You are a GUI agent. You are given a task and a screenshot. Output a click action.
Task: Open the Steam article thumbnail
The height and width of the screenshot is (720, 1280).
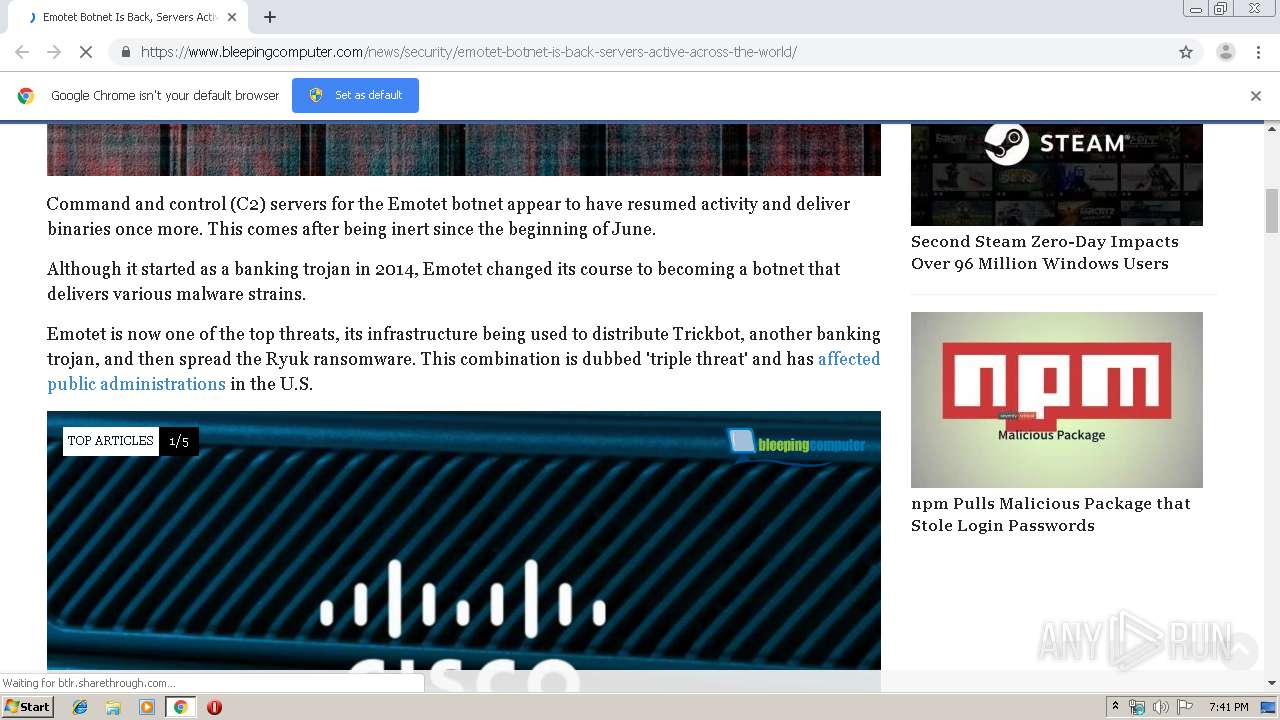pos(1057,174)
